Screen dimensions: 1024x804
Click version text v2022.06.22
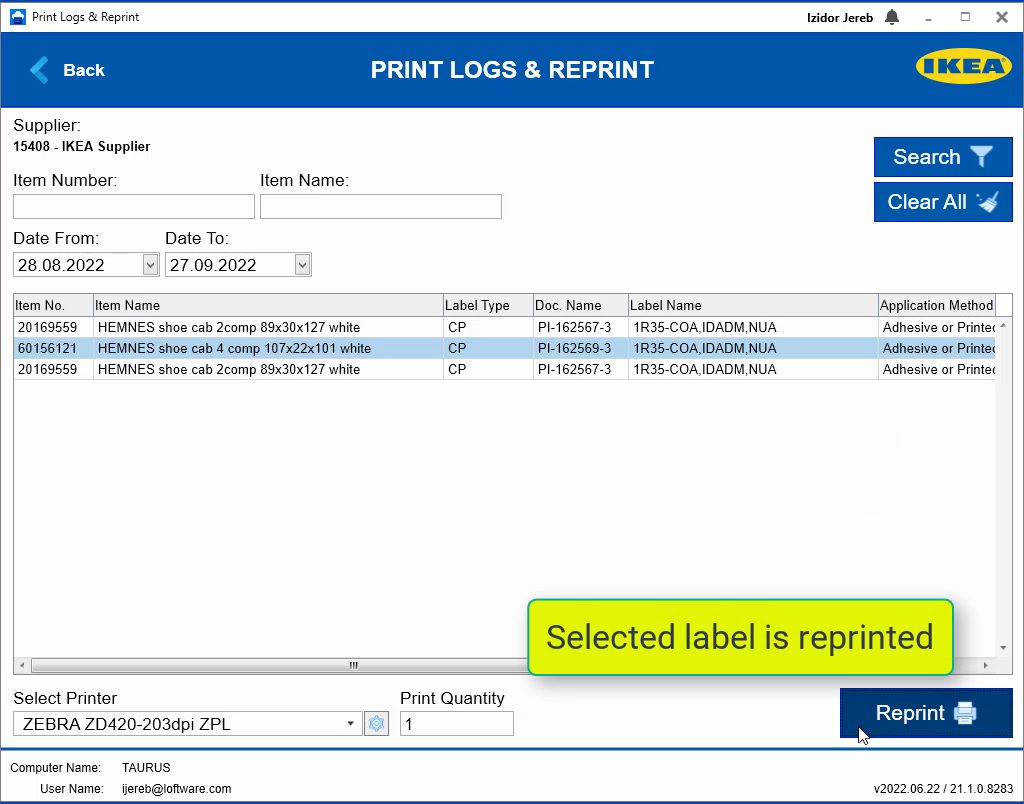[x=943, y=789]
